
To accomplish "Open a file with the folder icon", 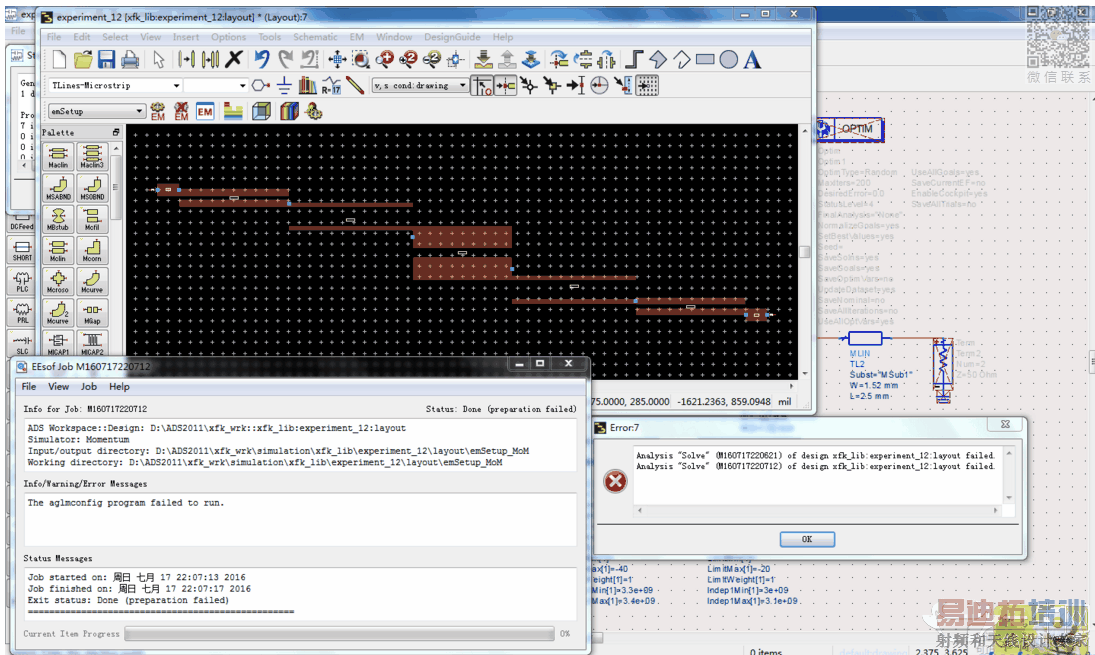I will (83, 60).
